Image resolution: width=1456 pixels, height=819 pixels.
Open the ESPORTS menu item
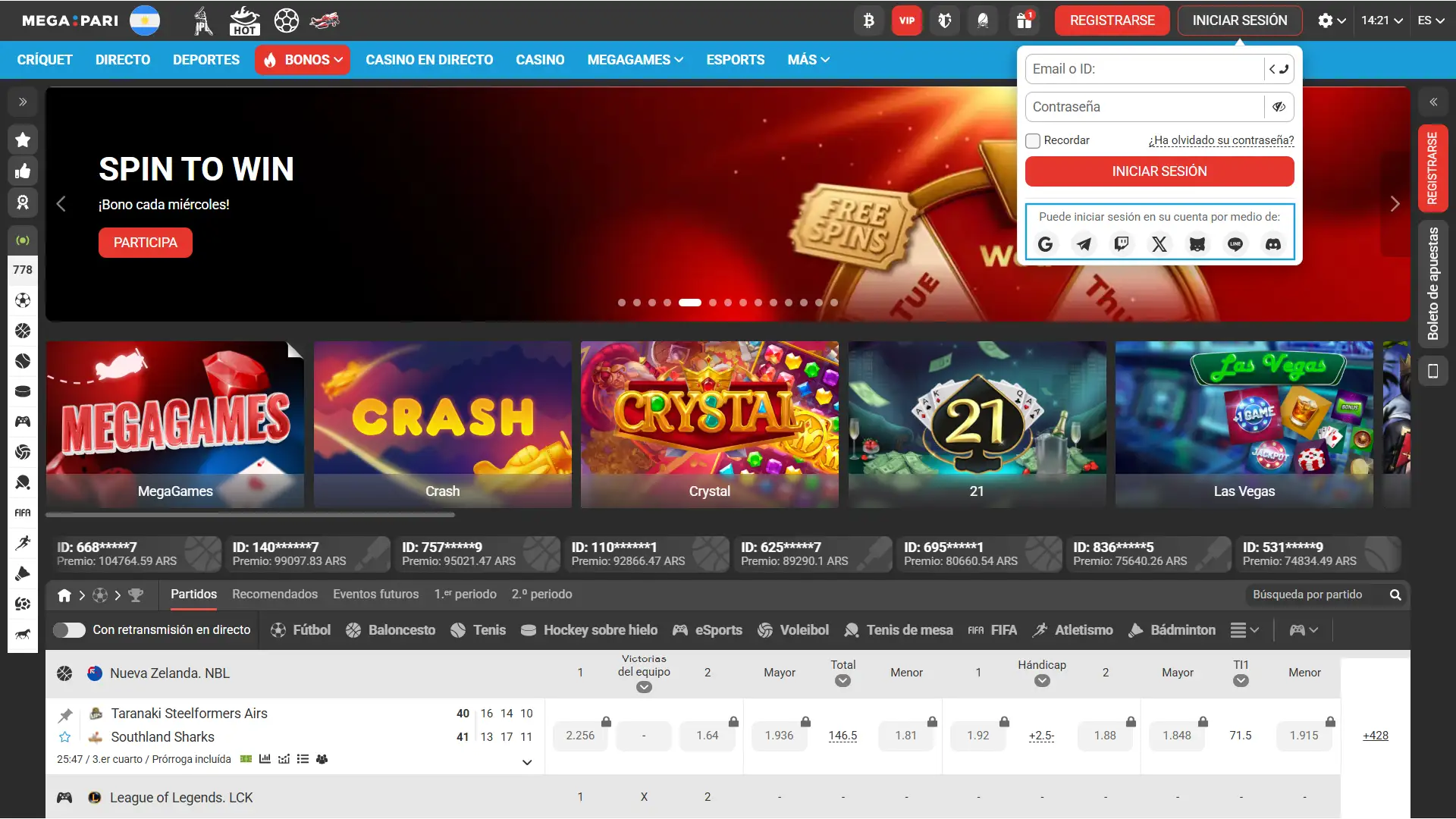[x=736, y=60]
